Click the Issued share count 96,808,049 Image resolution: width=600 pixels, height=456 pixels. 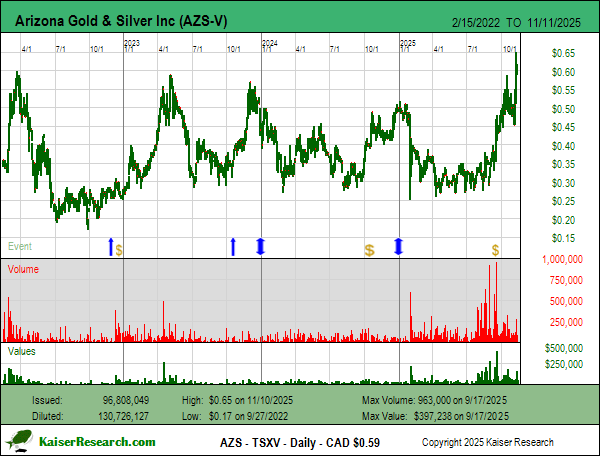coord(126,400)
